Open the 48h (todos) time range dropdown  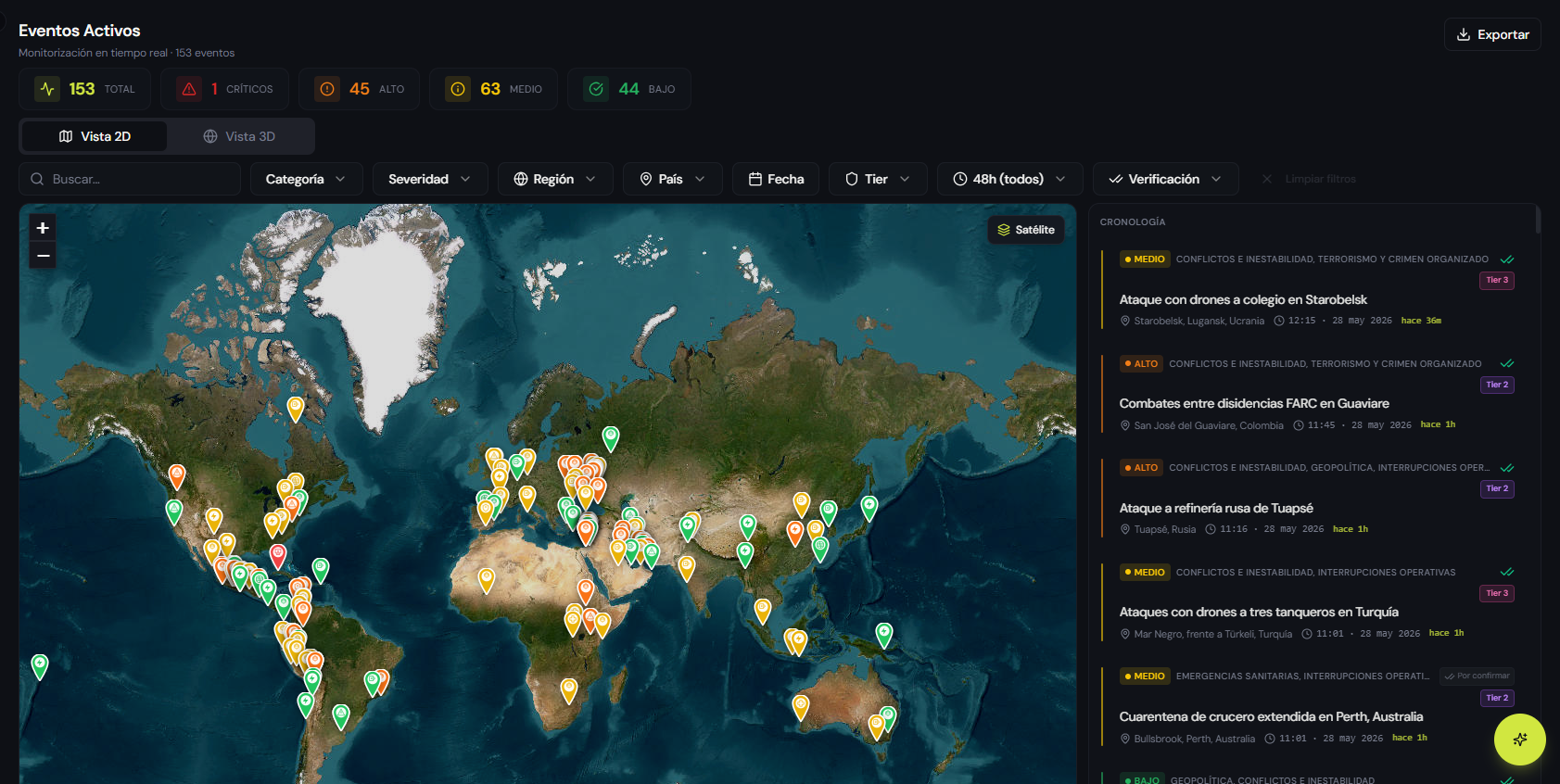click(x=1010, y=179)
